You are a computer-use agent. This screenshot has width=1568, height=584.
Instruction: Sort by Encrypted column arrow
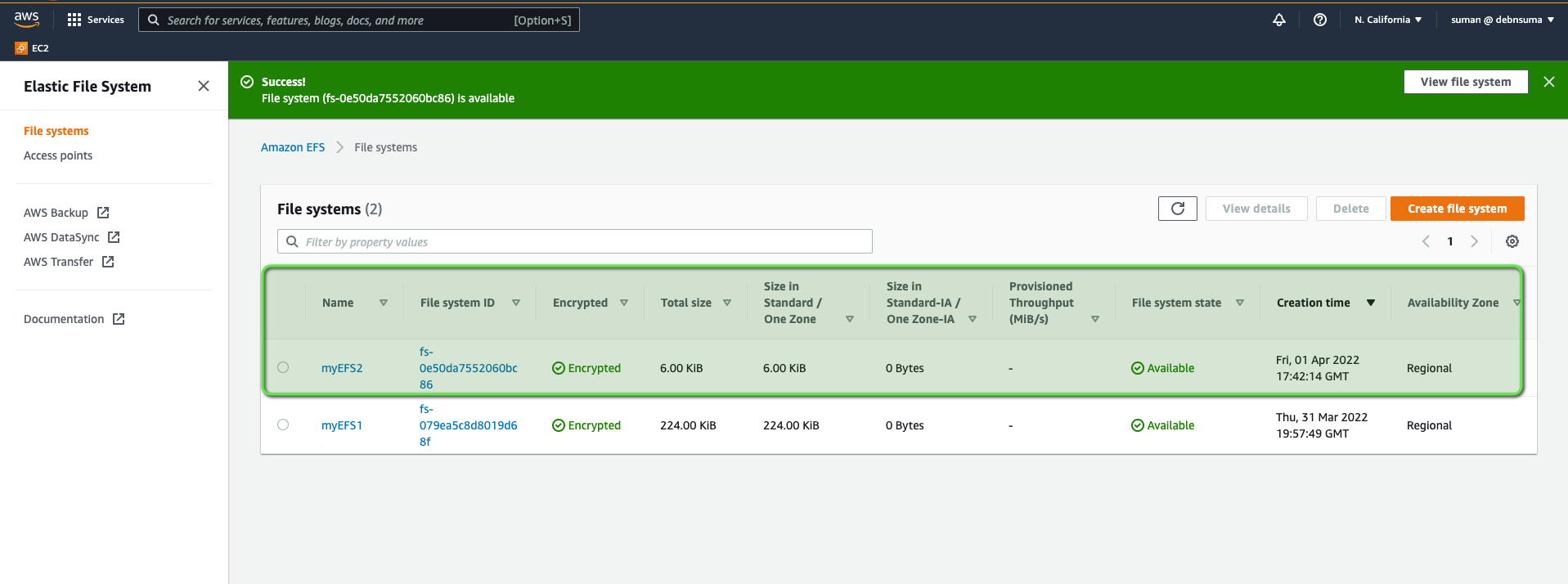[624, 303]
